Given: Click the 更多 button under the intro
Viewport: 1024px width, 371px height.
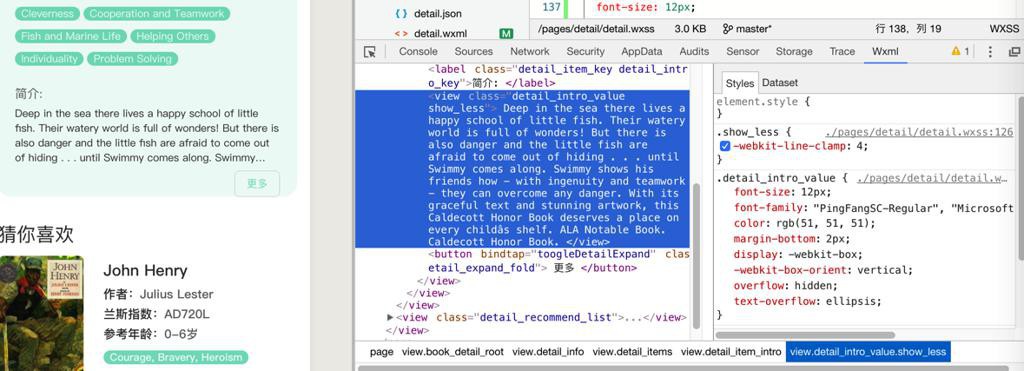Looking at the screenshot, I should click(257, 184).
